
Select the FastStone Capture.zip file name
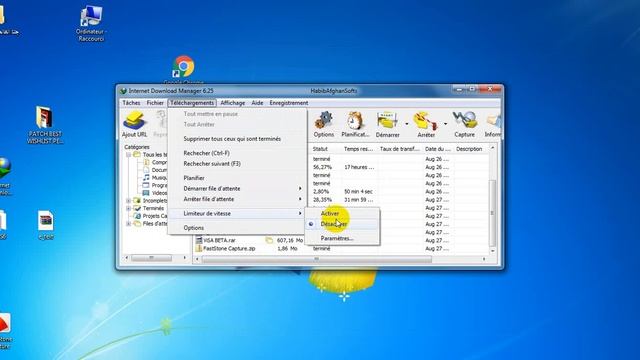229,248
